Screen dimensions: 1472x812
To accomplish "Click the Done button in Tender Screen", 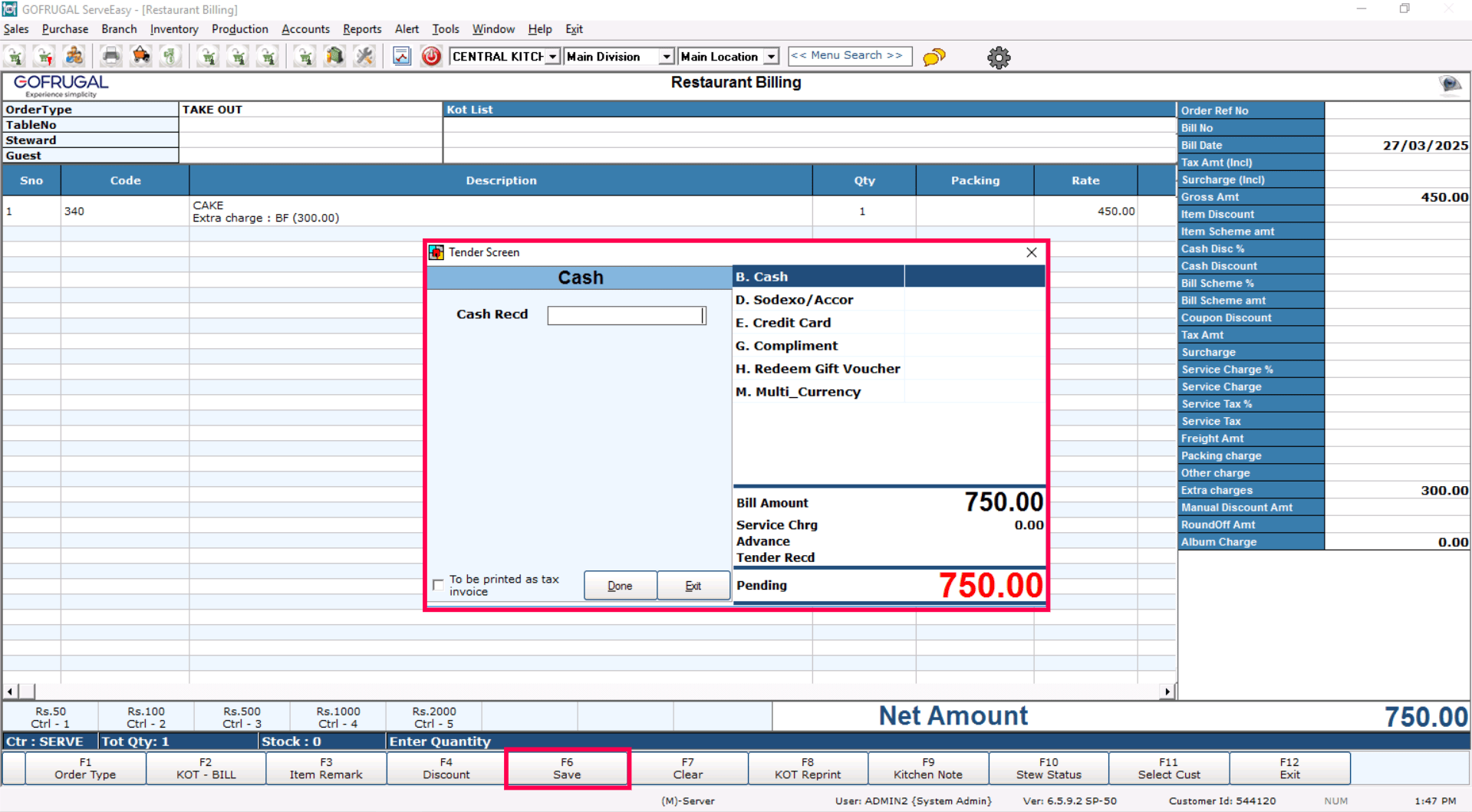I will (x=620, y=586).
